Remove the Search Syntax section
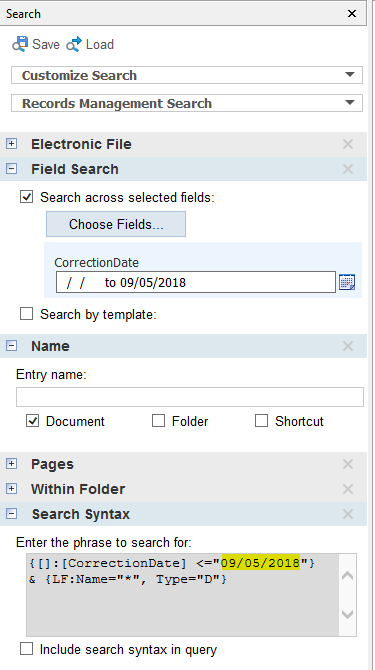This screenshot has height=670, width=375. 348,514
